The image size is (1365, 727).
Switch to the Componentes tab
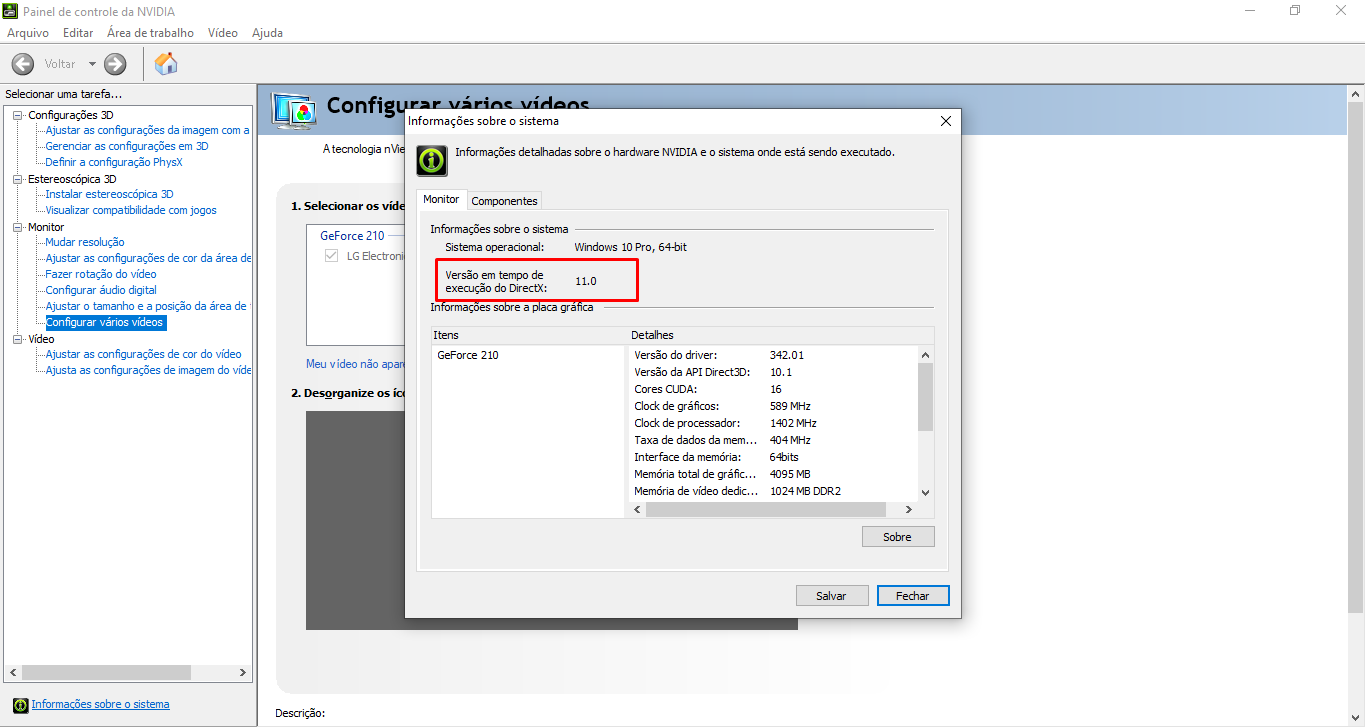[504, 201]
